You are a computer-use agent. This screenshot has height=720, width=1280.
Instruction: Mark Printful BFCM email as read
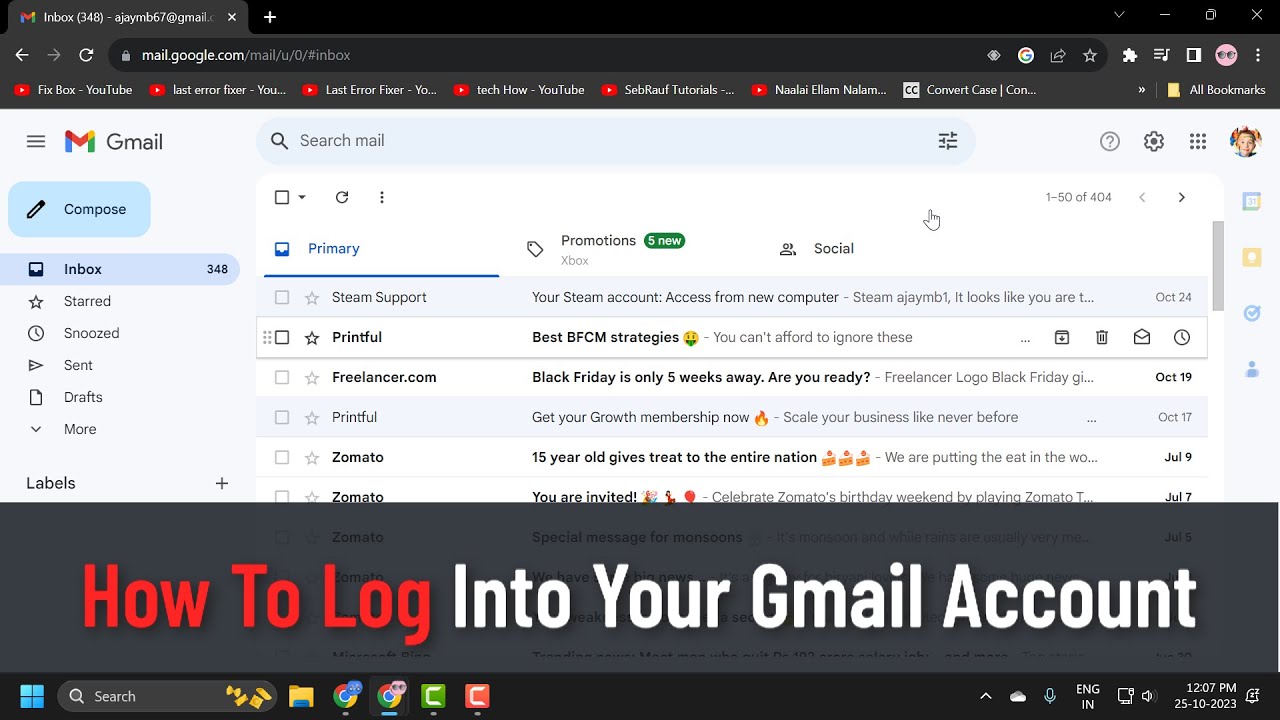tap(1142, 337)
